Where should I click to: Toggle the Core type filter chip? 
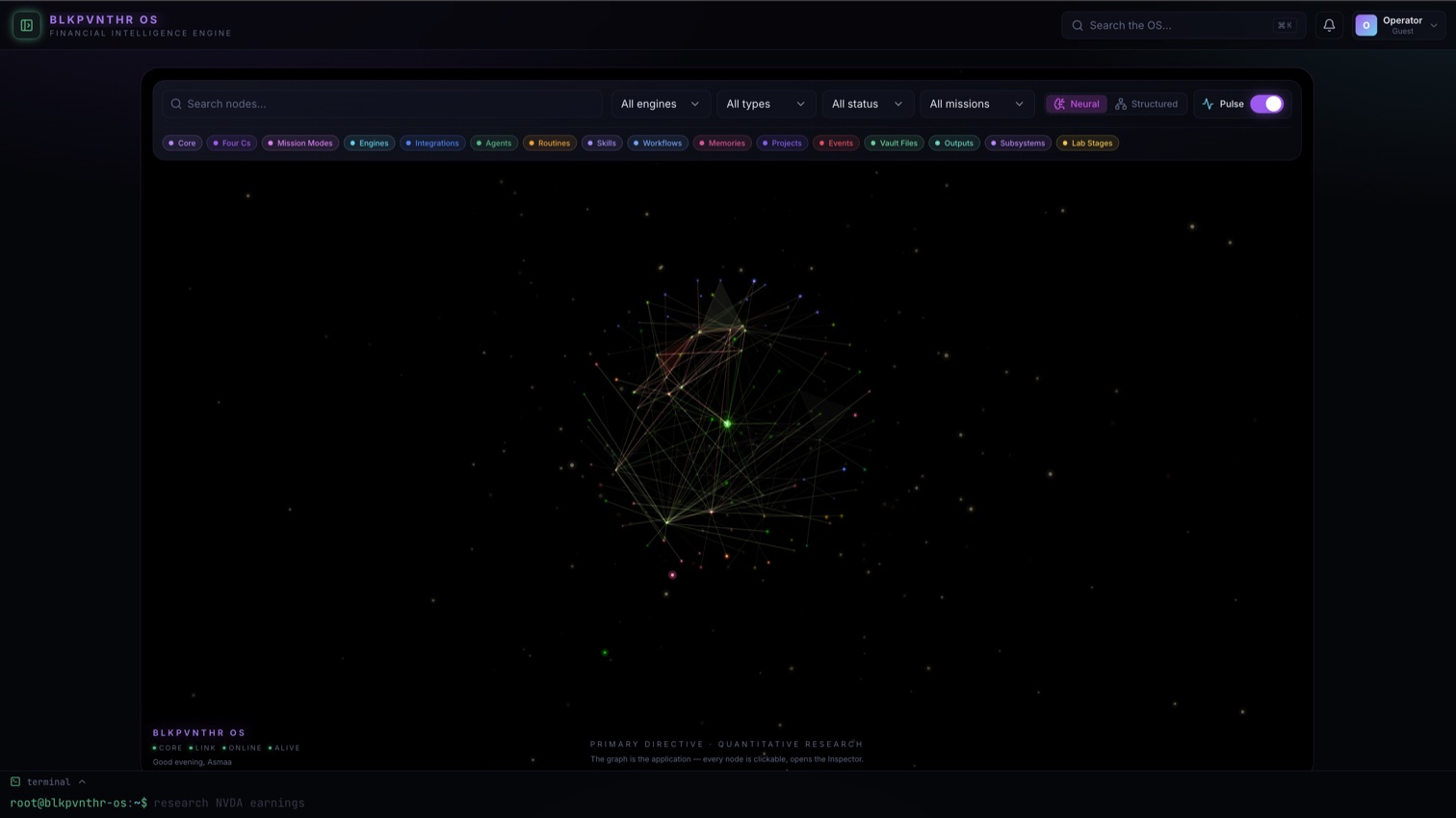(182, 143)
